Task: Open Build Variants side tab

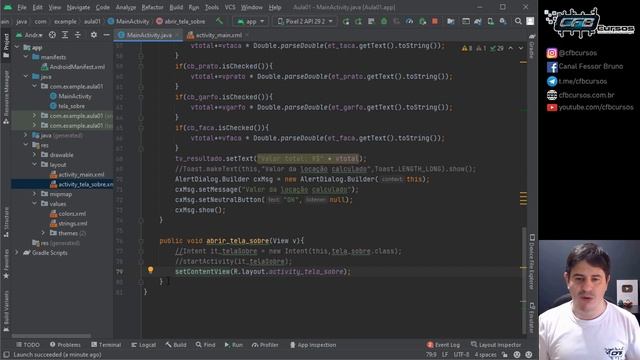Action: coord(6,311)
